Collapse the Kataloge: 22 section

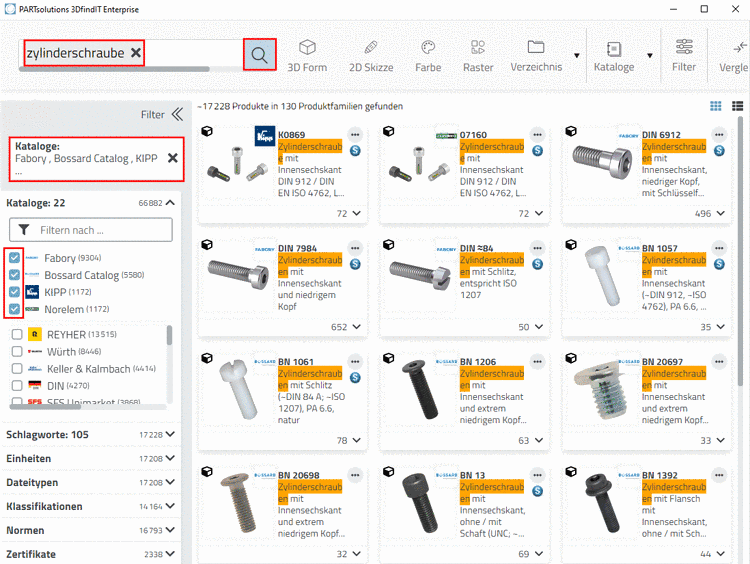pyautogui.click(x=170, y=203)
